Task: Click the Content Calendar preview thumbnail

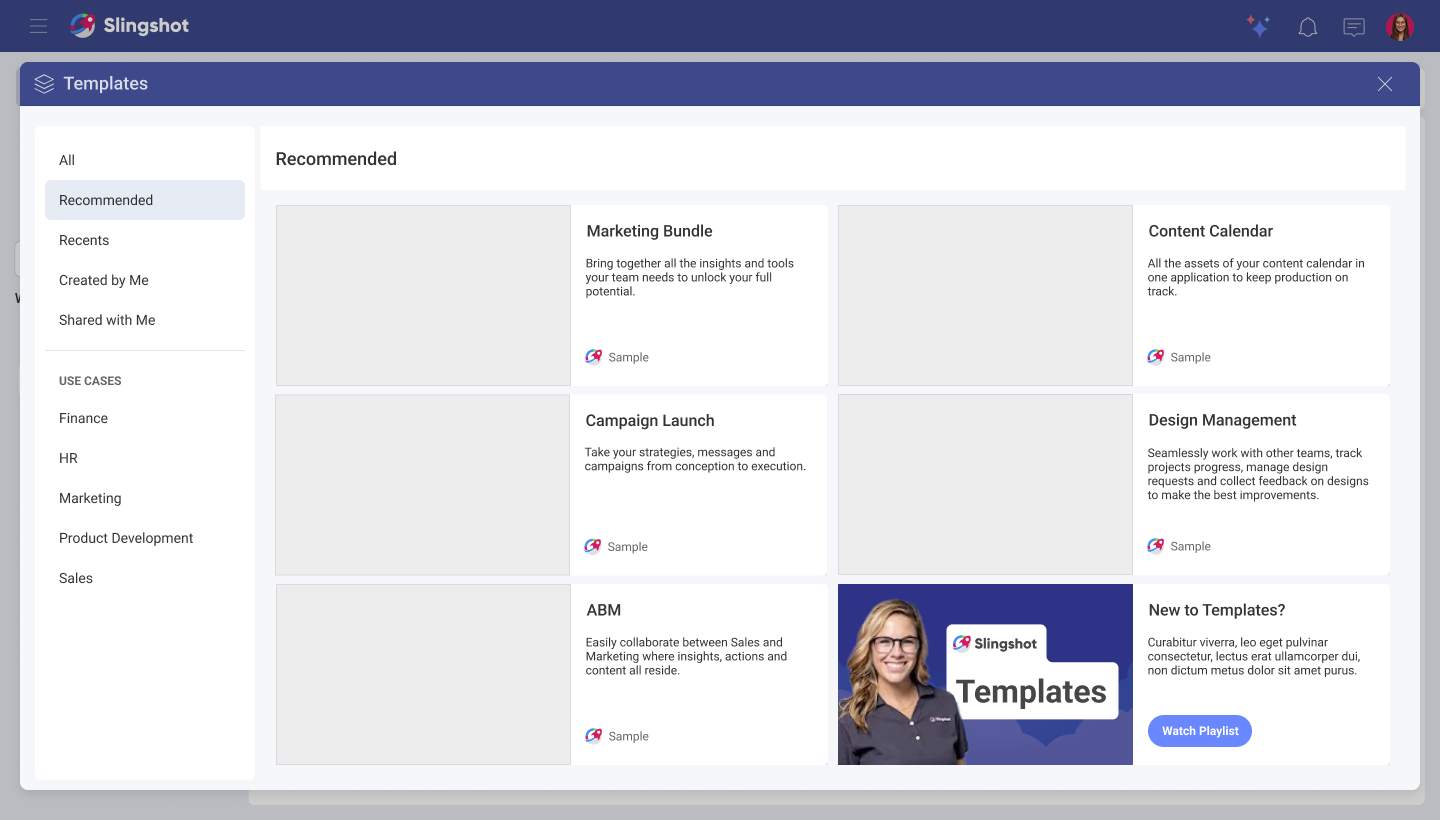Action: (x=985, y=295)
